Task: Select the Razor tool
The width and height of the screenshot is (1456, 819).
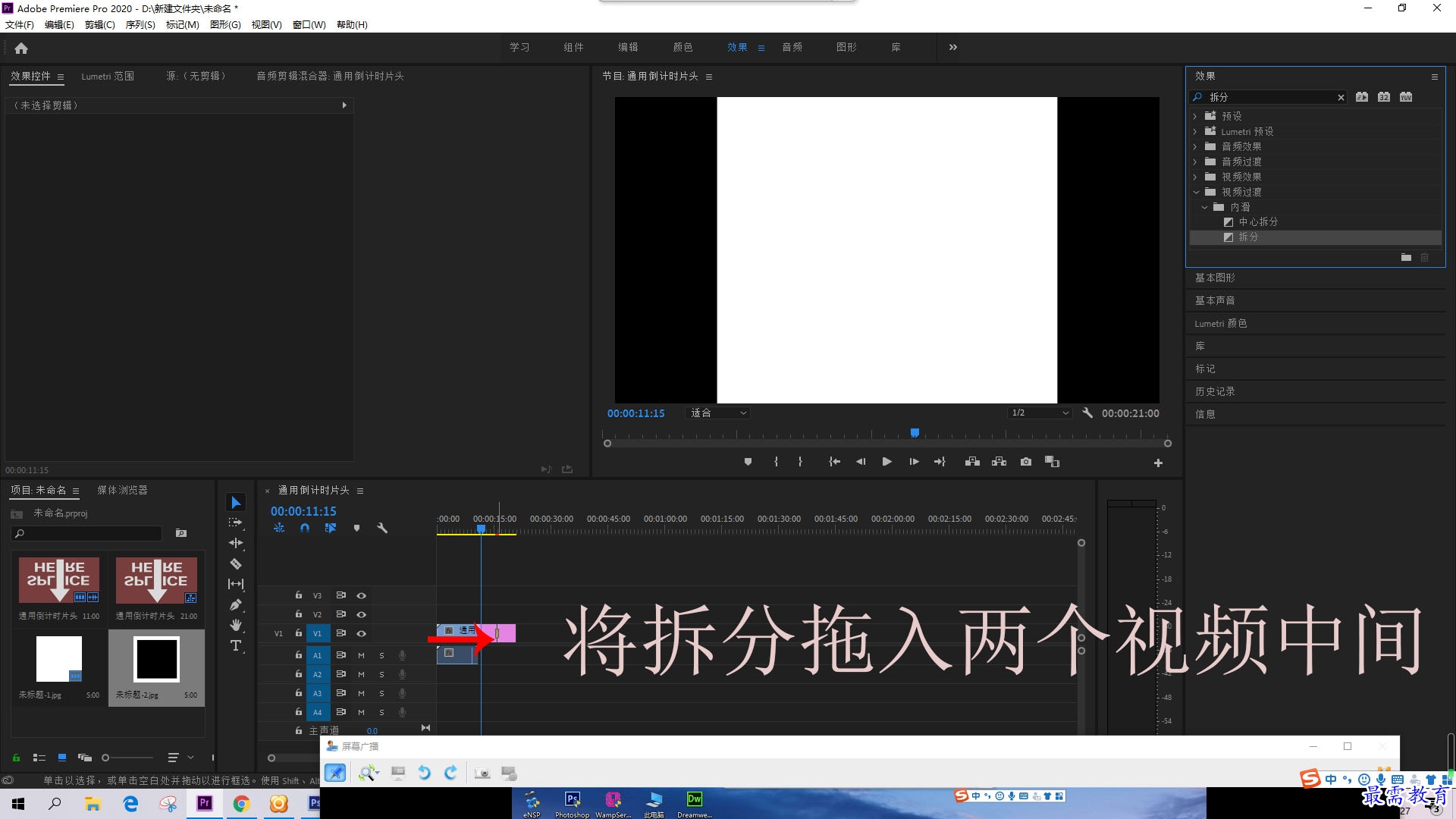Action: click(x=236, y=563)
